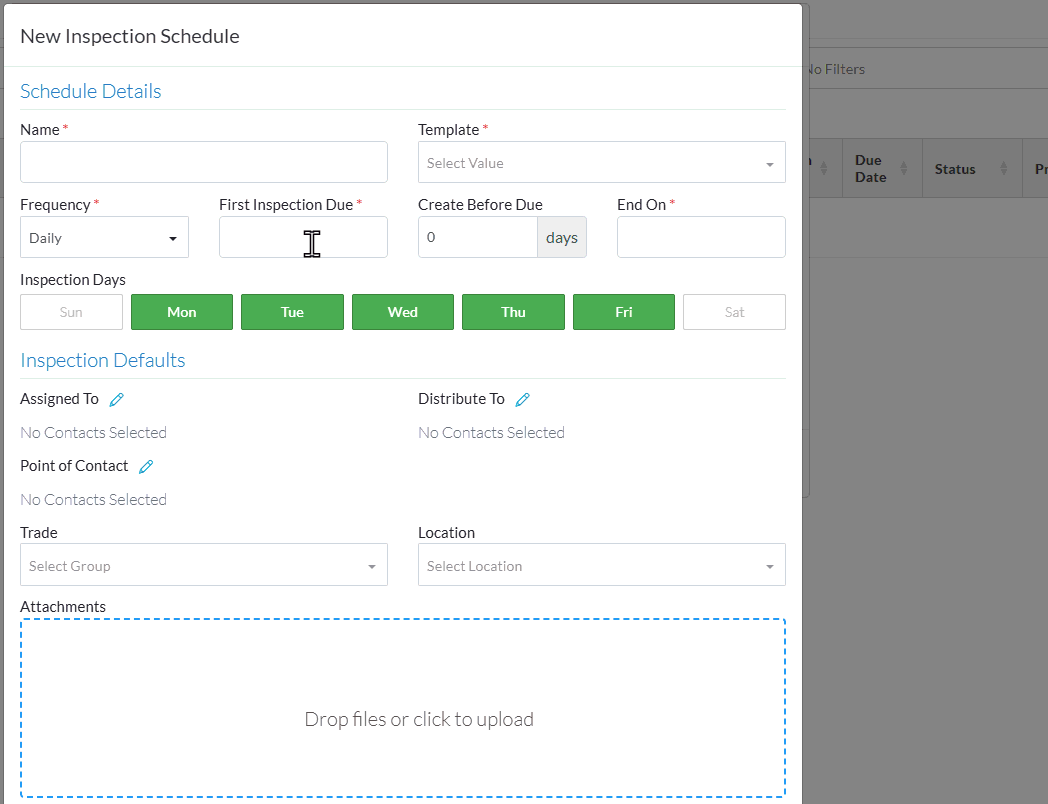Viewport: 1048px width, 804px height.
Task: Click the Inspection Defaults section heading
Action: point(103,361)
